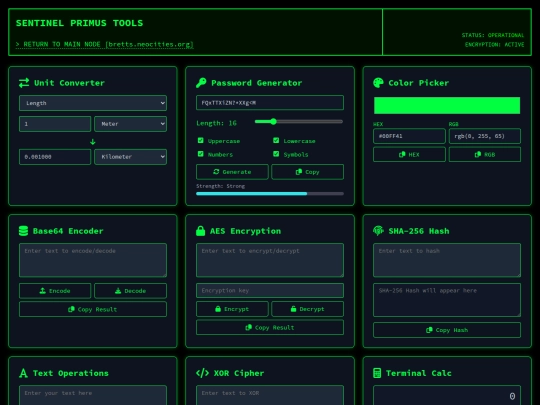Click the Unit Converter swap arrows icon
The height and width of the screenshot is (405, 540).
click(24, 83)
